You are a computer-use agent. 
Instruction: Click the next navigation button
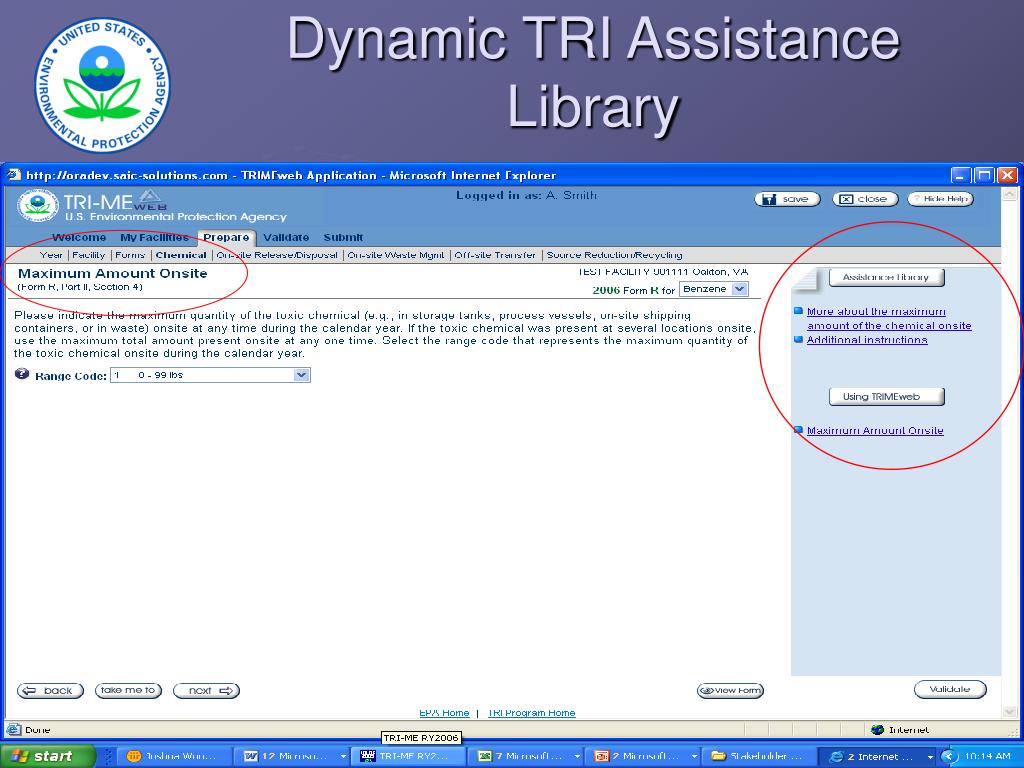click(x=206, y=690)
